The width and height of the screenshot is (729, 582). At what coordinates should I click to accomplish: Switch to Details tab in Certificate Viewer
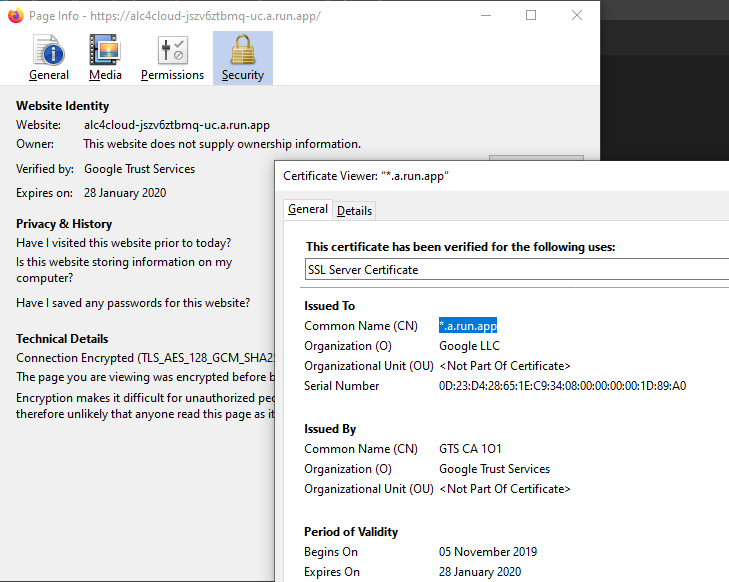pyautogui.click(x=354, y=211)
